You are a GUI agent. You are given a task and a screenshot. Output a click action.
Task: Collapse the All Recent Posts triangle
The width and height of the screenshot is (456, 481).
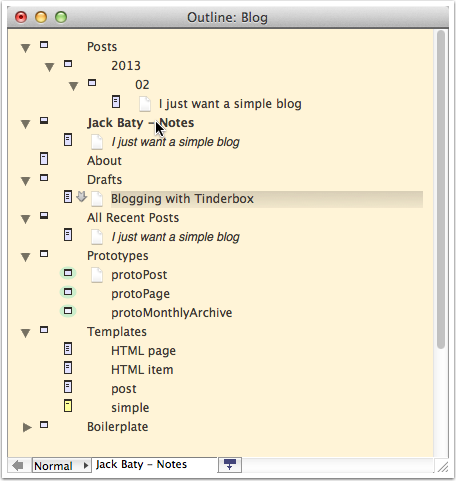click(x=25, y=219)
